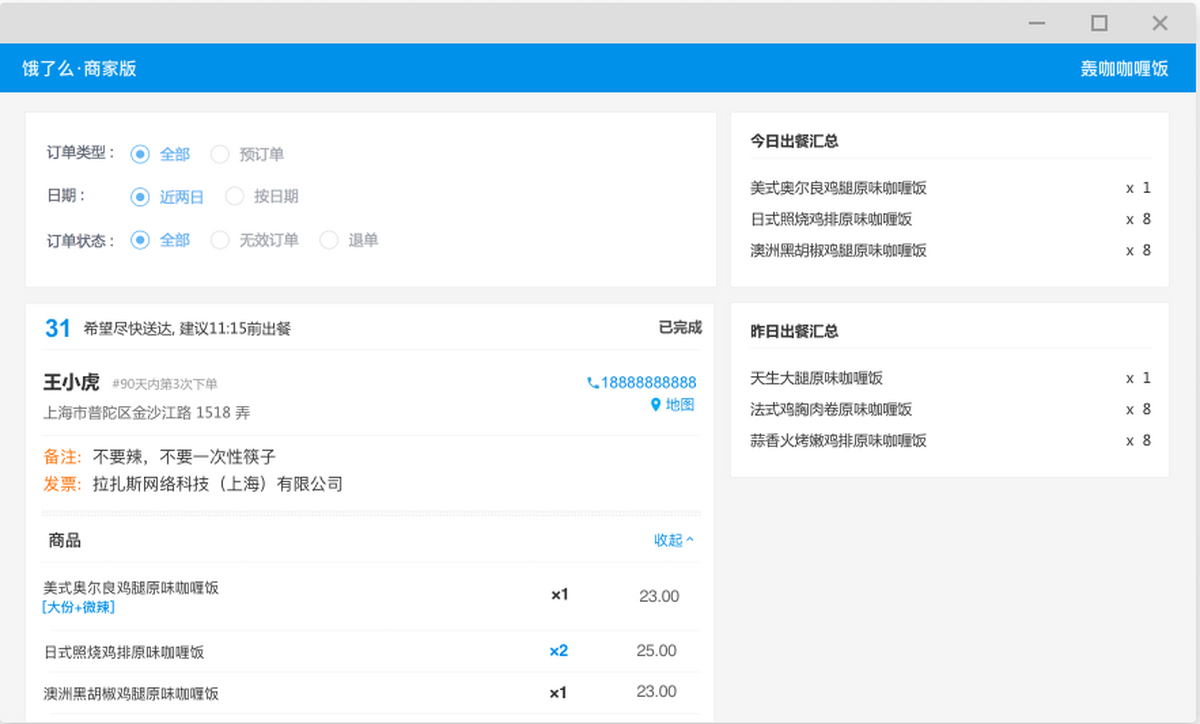1200x724 pixels.
Task: Click the #90天内第3次下单 label
Action: 165,384
